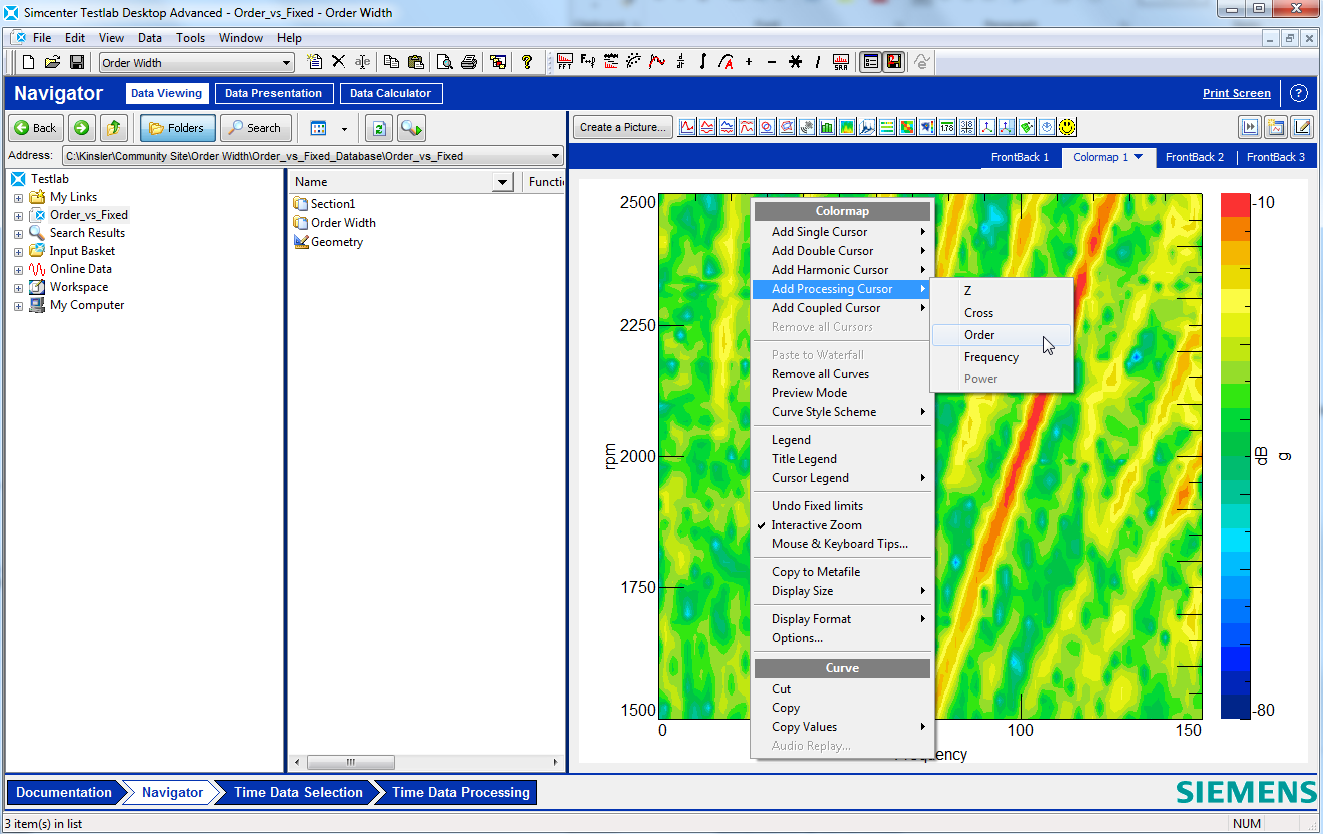The image size is (1323, 834).
Task: Expand the Workspace tree node
Action: coord(18,287)
